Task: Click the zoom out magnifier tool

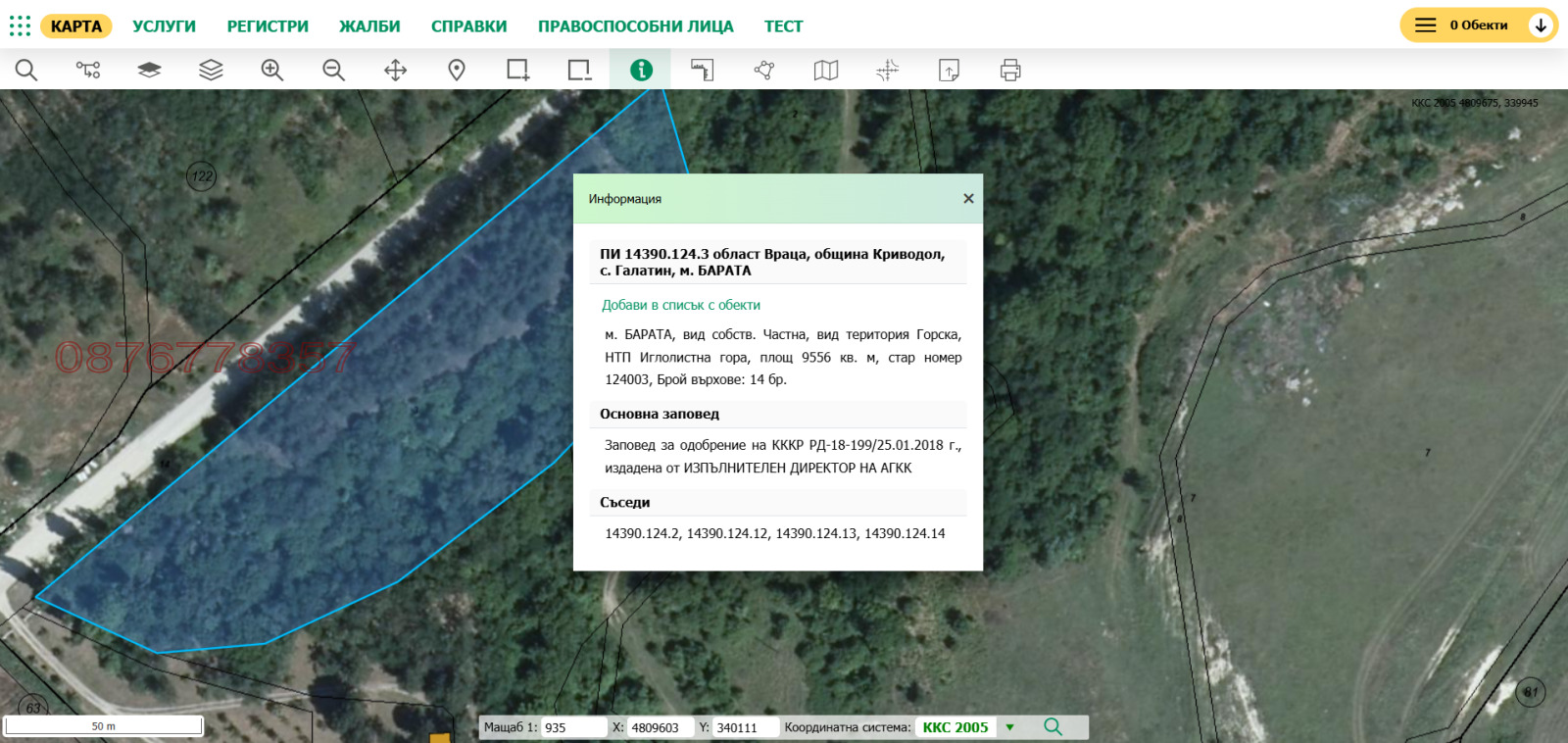Action: (x=334, y=70)
